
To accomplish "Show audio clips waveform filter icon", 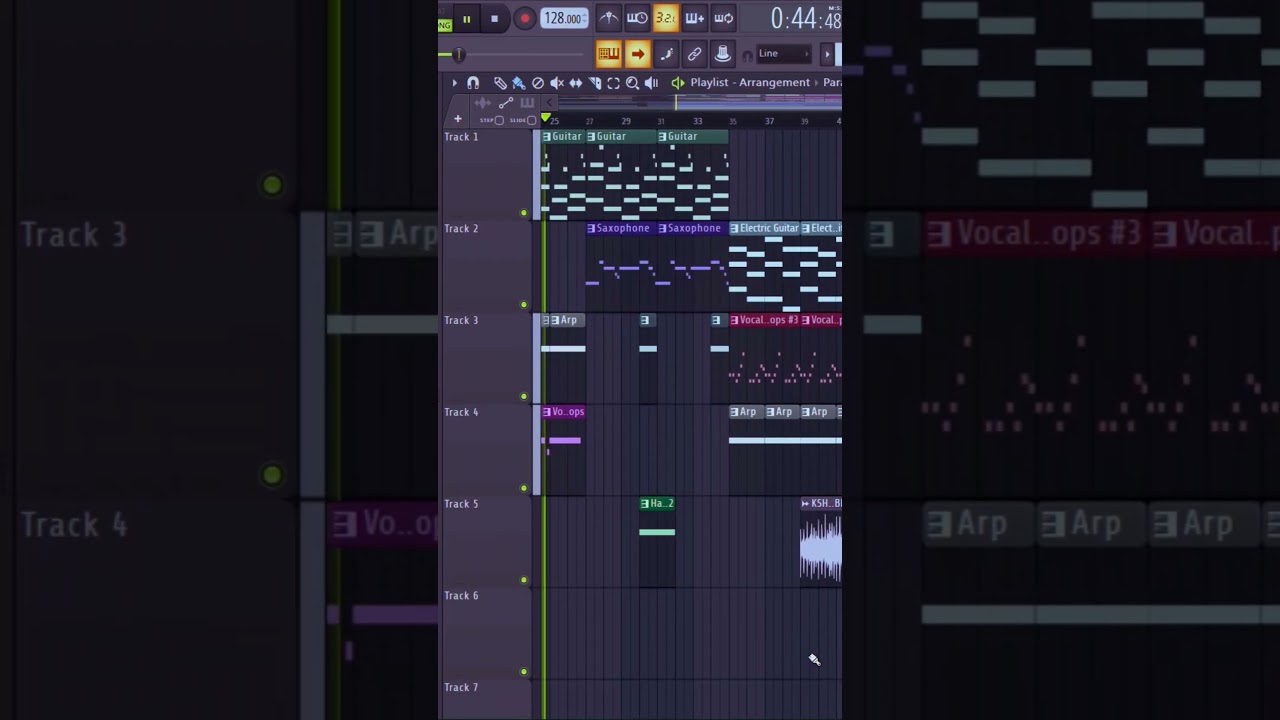I will point(483,103).
